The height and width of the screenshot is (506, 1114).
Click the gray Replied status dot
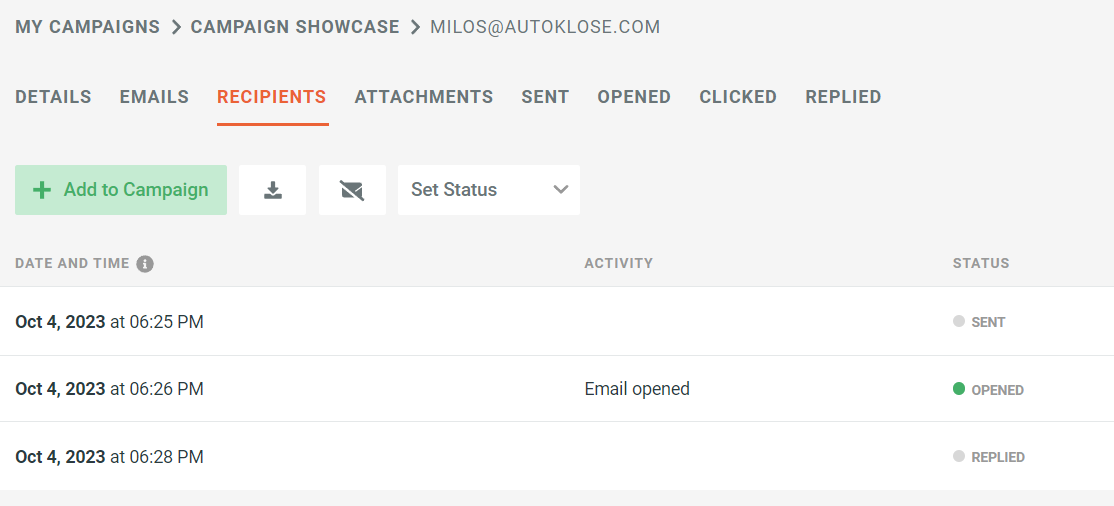[958, 456]
